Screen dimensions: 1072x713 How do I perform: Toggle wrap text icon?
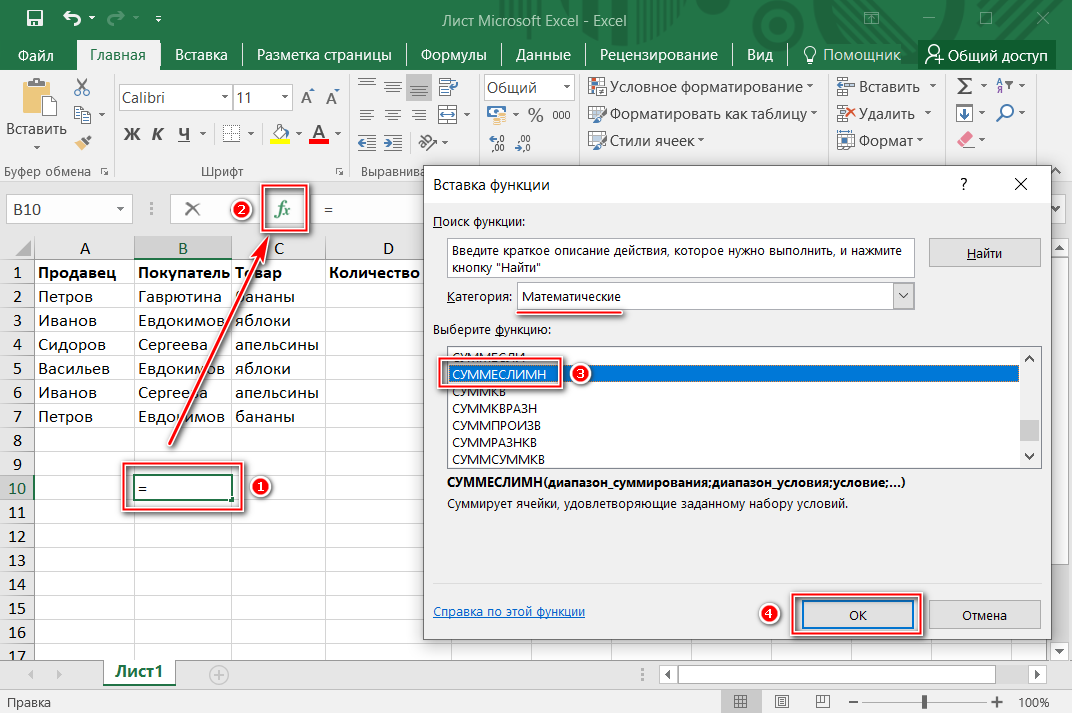click(448, 87)
